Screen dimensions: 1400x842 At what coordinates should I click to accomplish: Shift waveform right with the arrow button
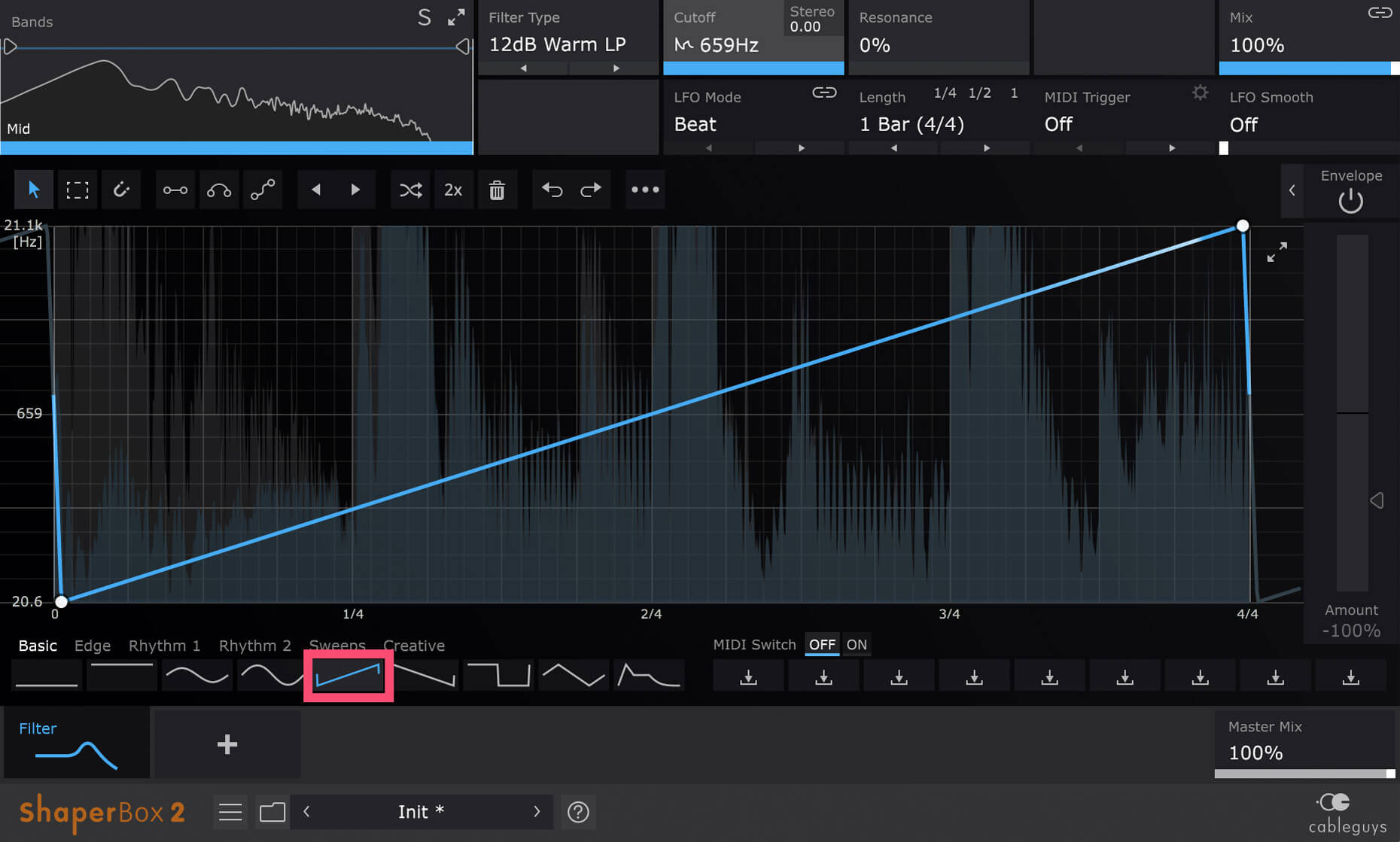pyautogui.click(x=355, y=190)
